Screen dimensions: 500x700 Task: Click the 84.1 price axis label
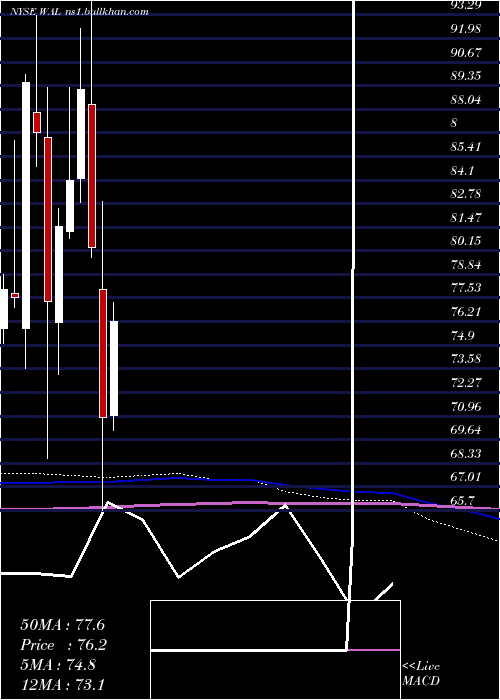pos(462,170)
